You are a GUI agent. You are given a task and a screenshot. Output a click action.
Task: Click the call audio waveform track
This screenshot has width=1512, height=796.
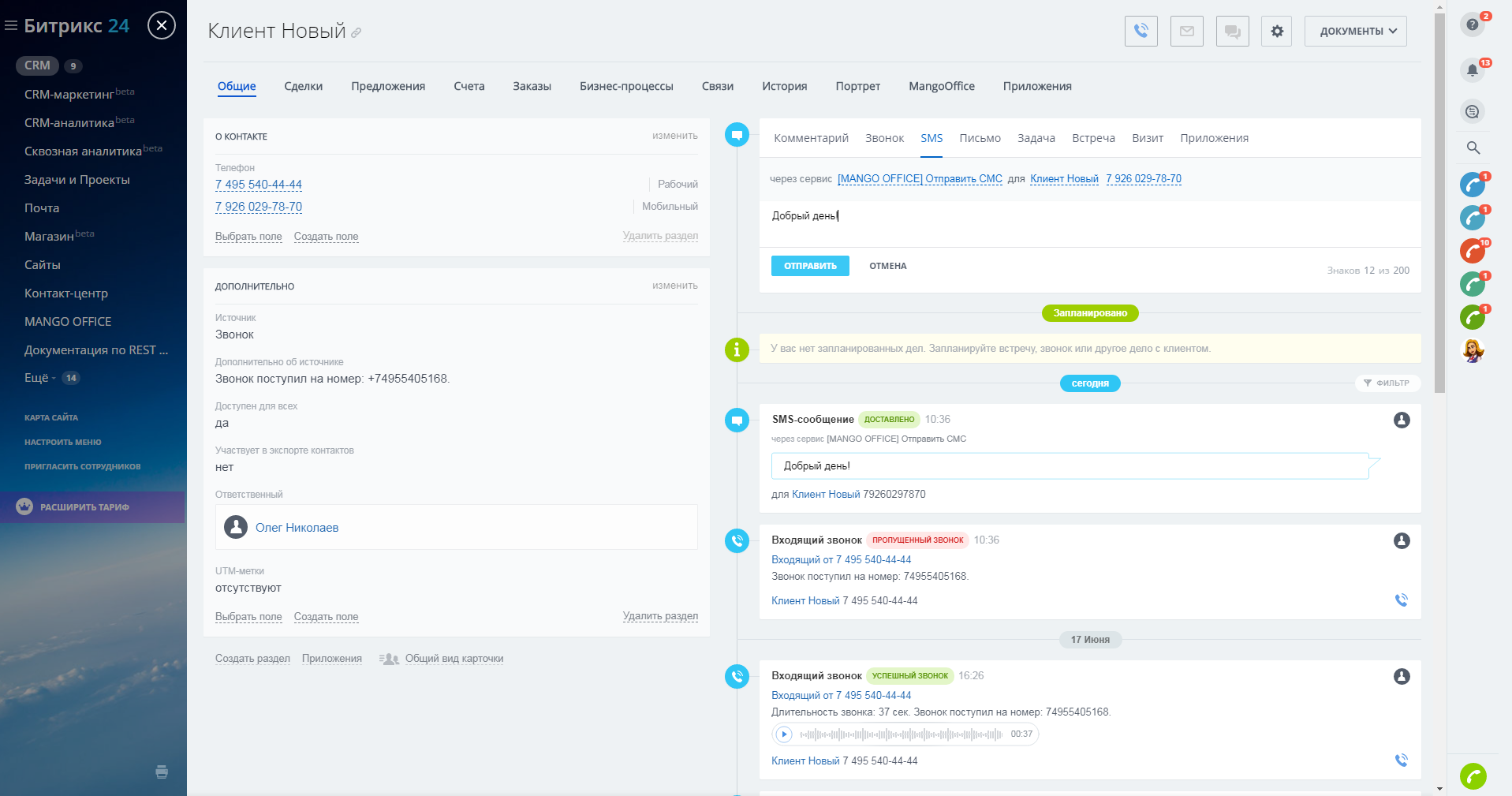901,734
